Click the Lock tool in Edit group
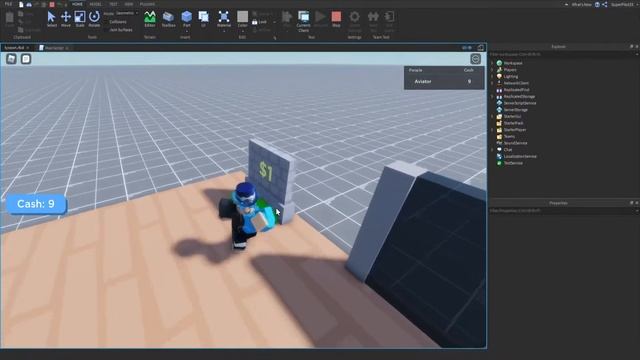 [x=259, y=22]
